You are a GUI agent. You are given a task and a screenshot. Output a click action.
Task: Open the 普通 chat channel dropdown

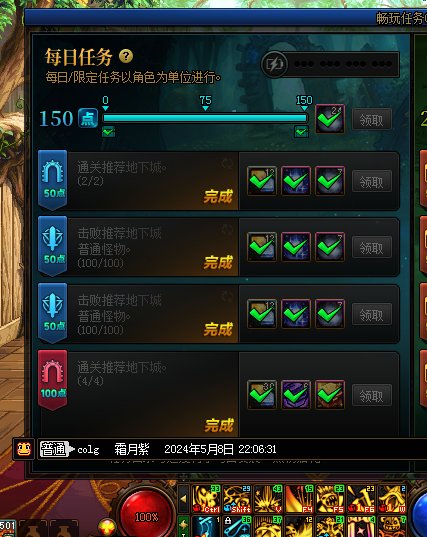(56, 449)
